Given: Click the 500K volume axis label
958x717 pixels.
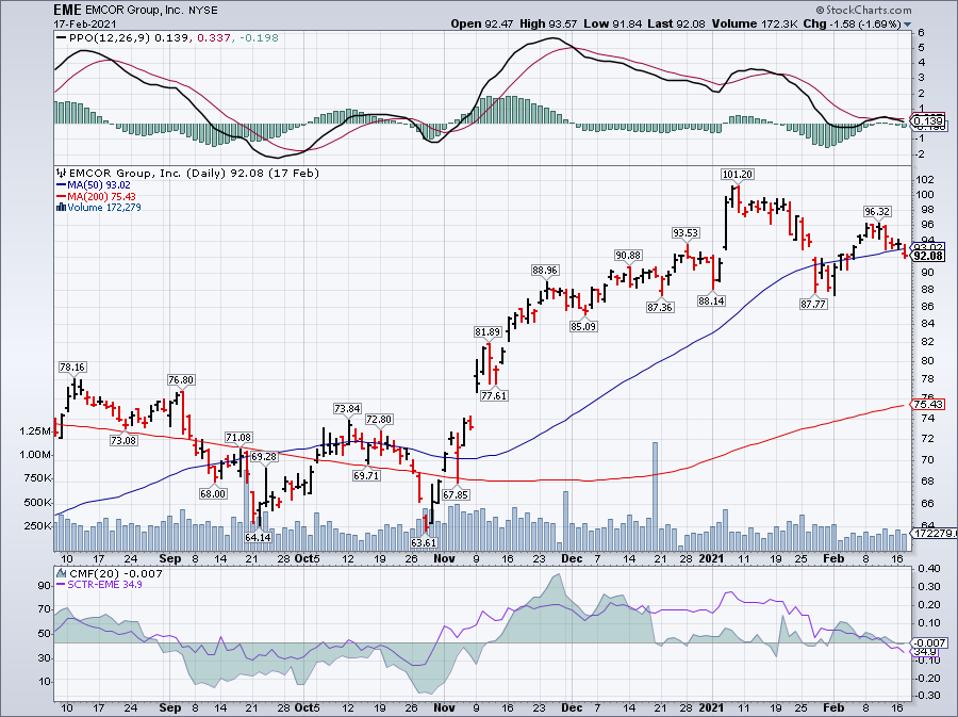Looking at the screenshot, I should (x=37, y=503).
